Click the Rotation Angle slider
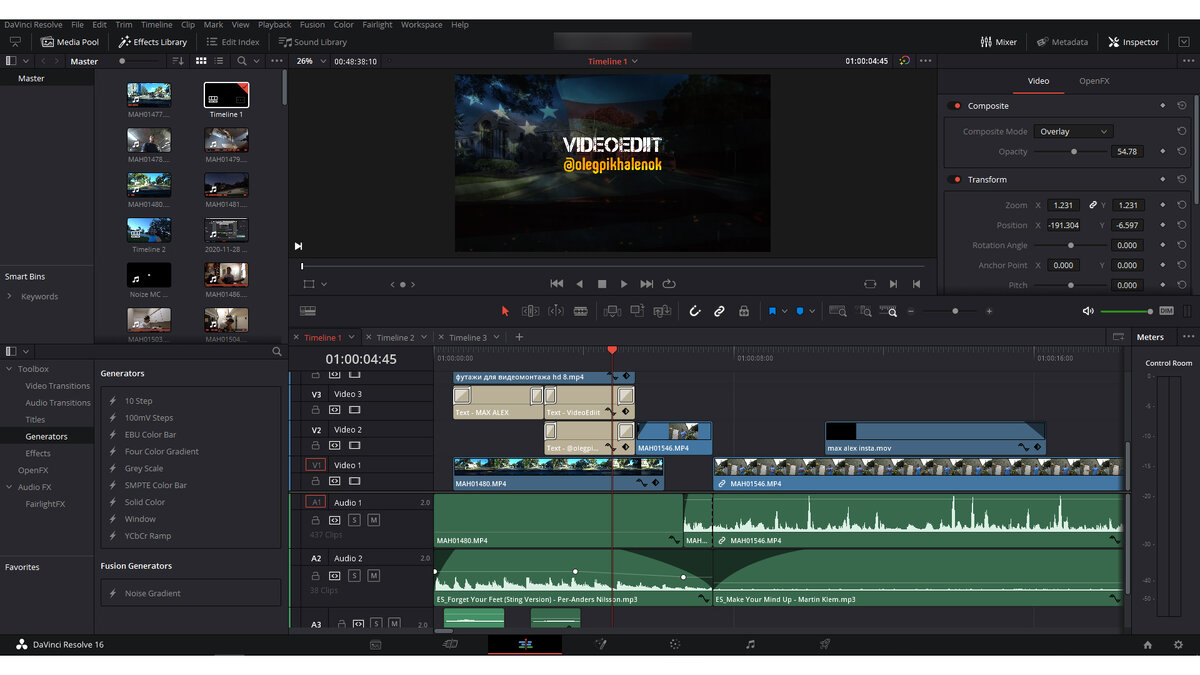Screen dimensions: 1200x675 pos(1070,245)
